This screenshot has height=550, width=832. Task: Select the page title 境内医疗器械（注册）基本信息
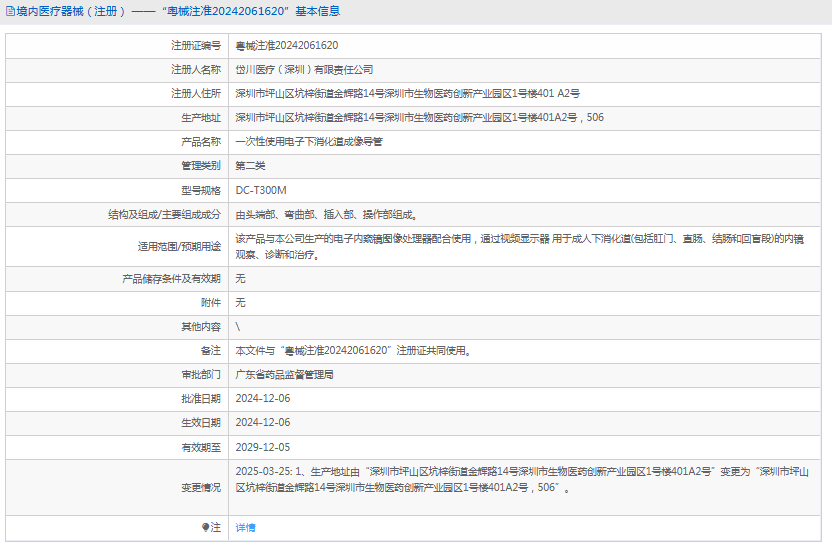[x=178, y=11]
